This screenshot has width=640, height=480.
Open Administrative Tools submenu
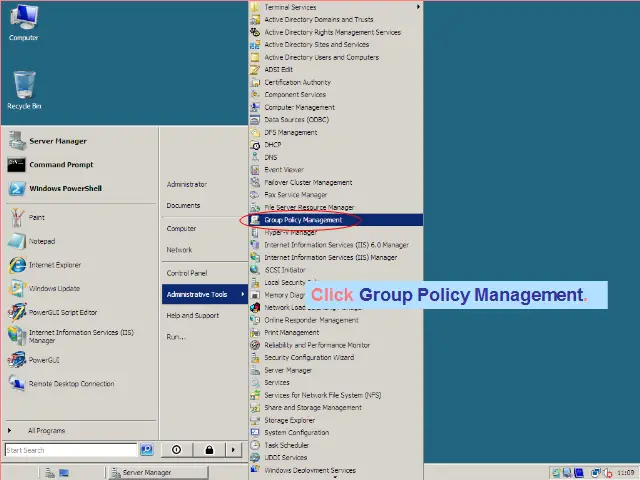click(205, 294)
